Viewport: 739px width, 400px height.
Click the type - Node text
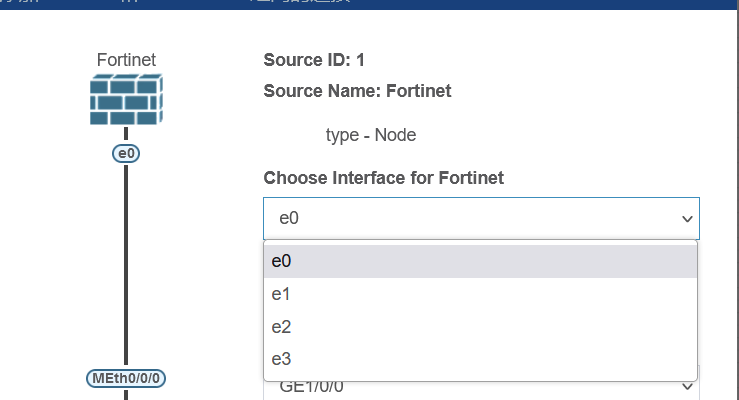[x=370, y=135]
